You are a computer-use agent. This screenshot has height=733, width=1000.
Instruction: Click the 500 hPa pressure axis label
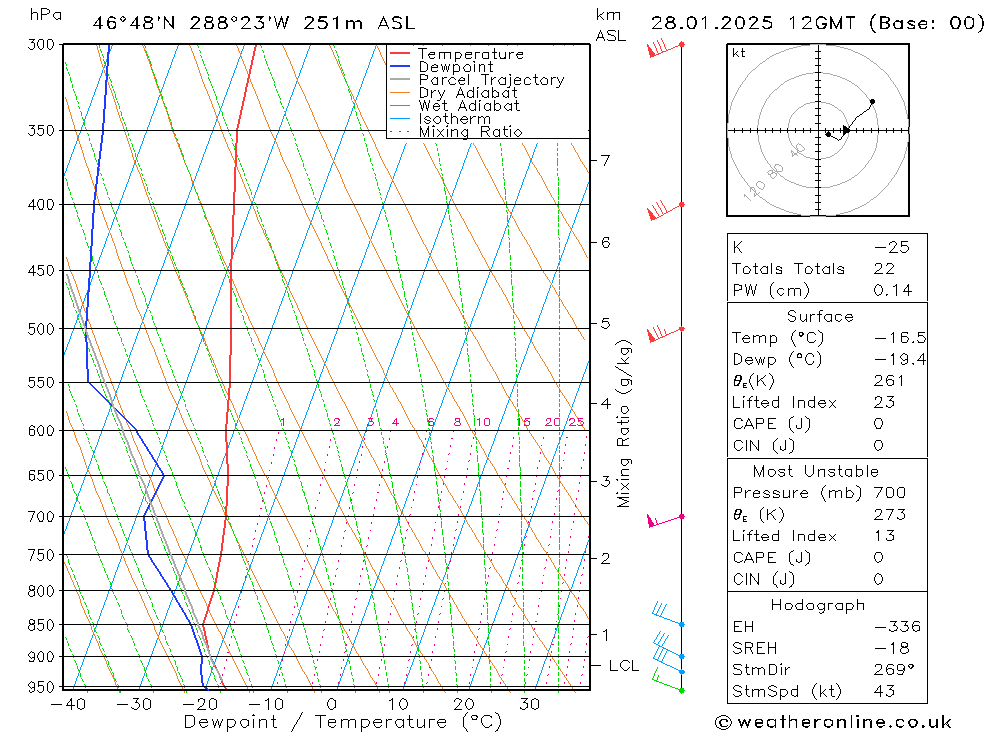[x=42, y=329]
